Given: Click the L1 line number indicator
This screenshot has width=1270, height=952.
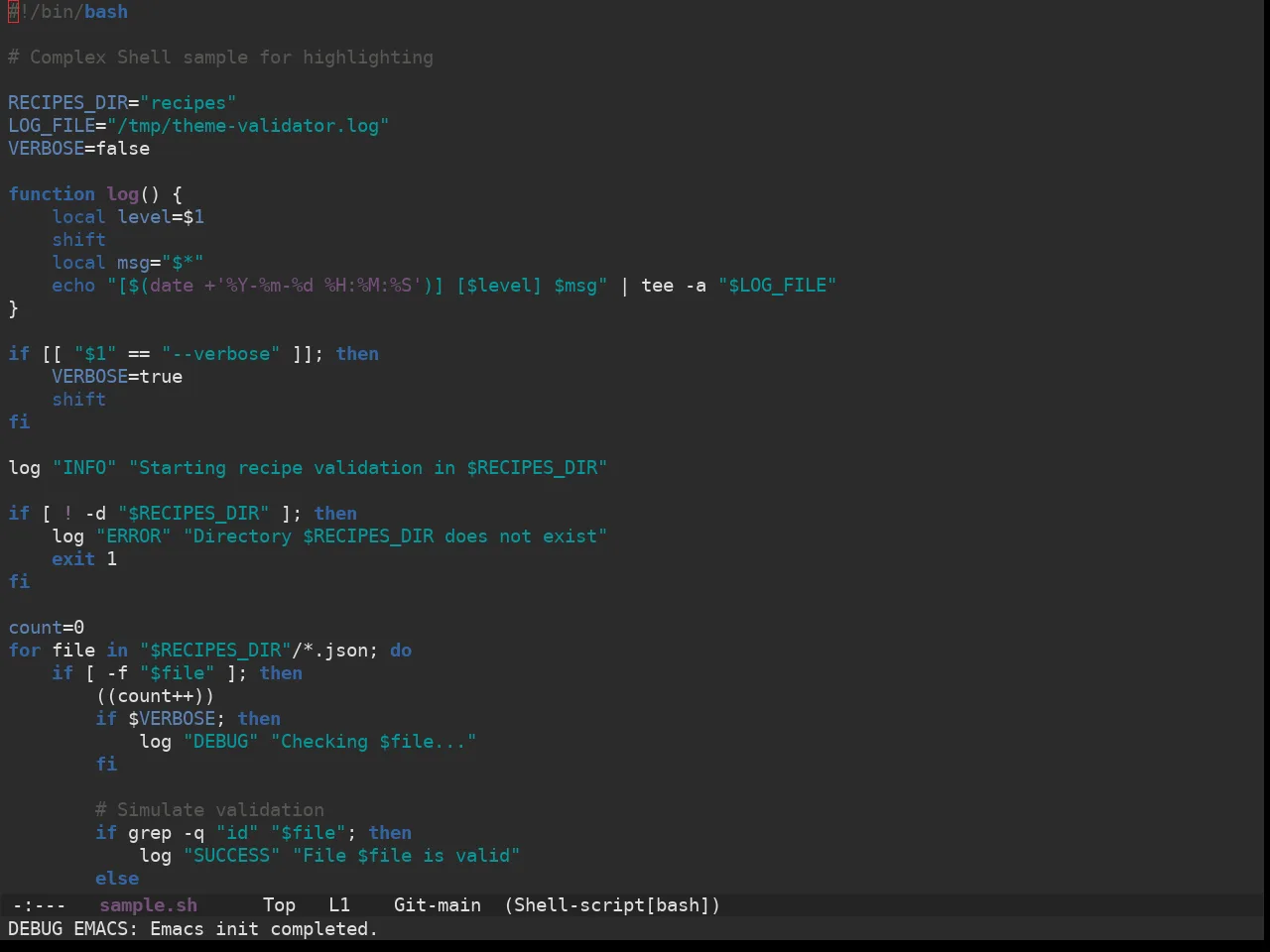Looking at the screenshot, I should [x=339, y=905].
